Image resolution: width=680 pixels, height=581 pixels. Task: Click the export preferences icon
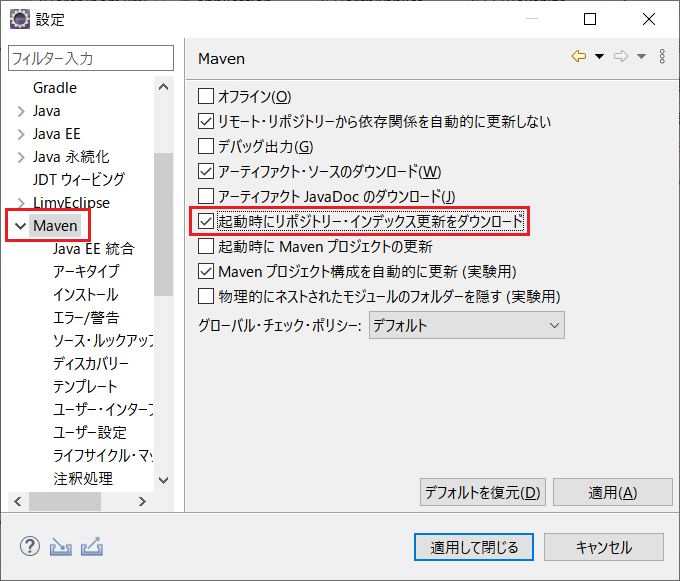pyautogui.click(x=92, y=547)
